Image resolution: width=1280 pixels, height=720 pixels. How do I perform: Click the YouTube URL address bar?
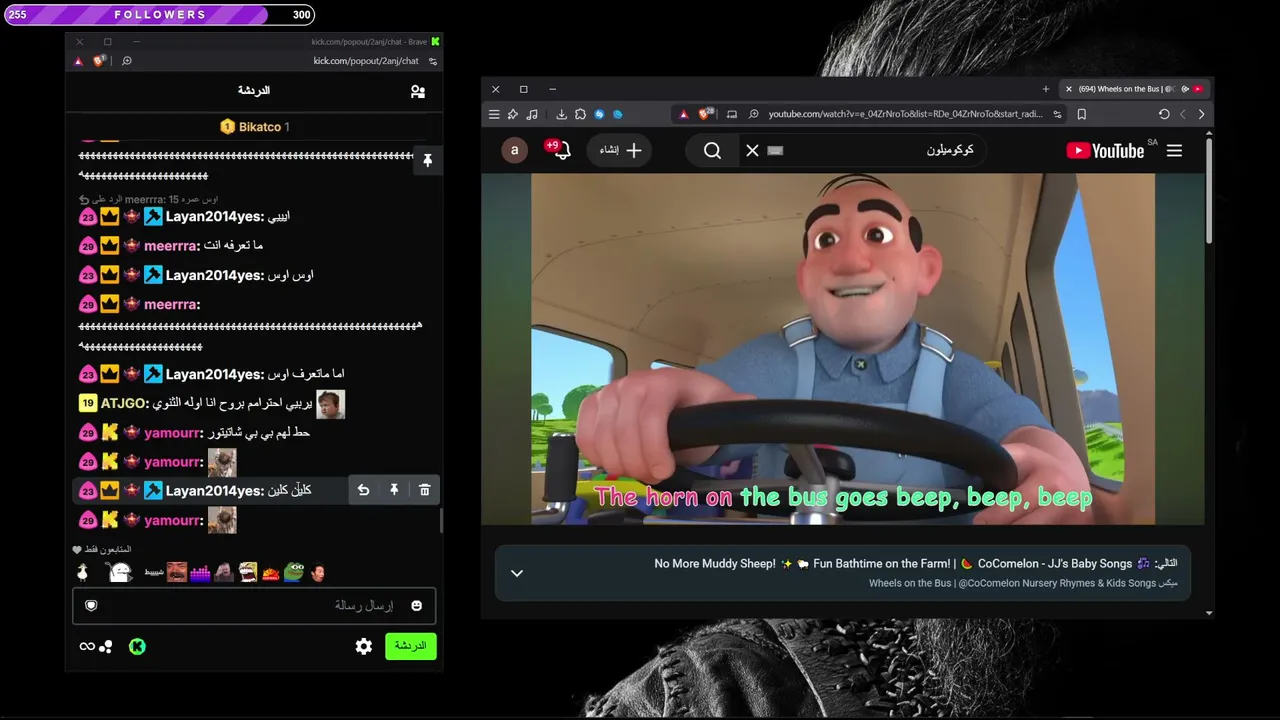coord(904,114)
